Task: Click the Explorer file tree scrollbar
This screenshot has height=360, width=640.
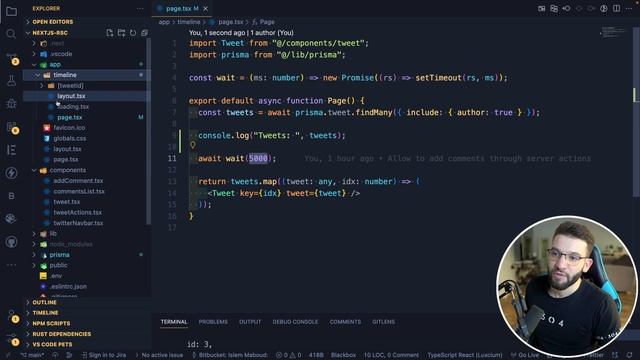Action: (149, 131)
